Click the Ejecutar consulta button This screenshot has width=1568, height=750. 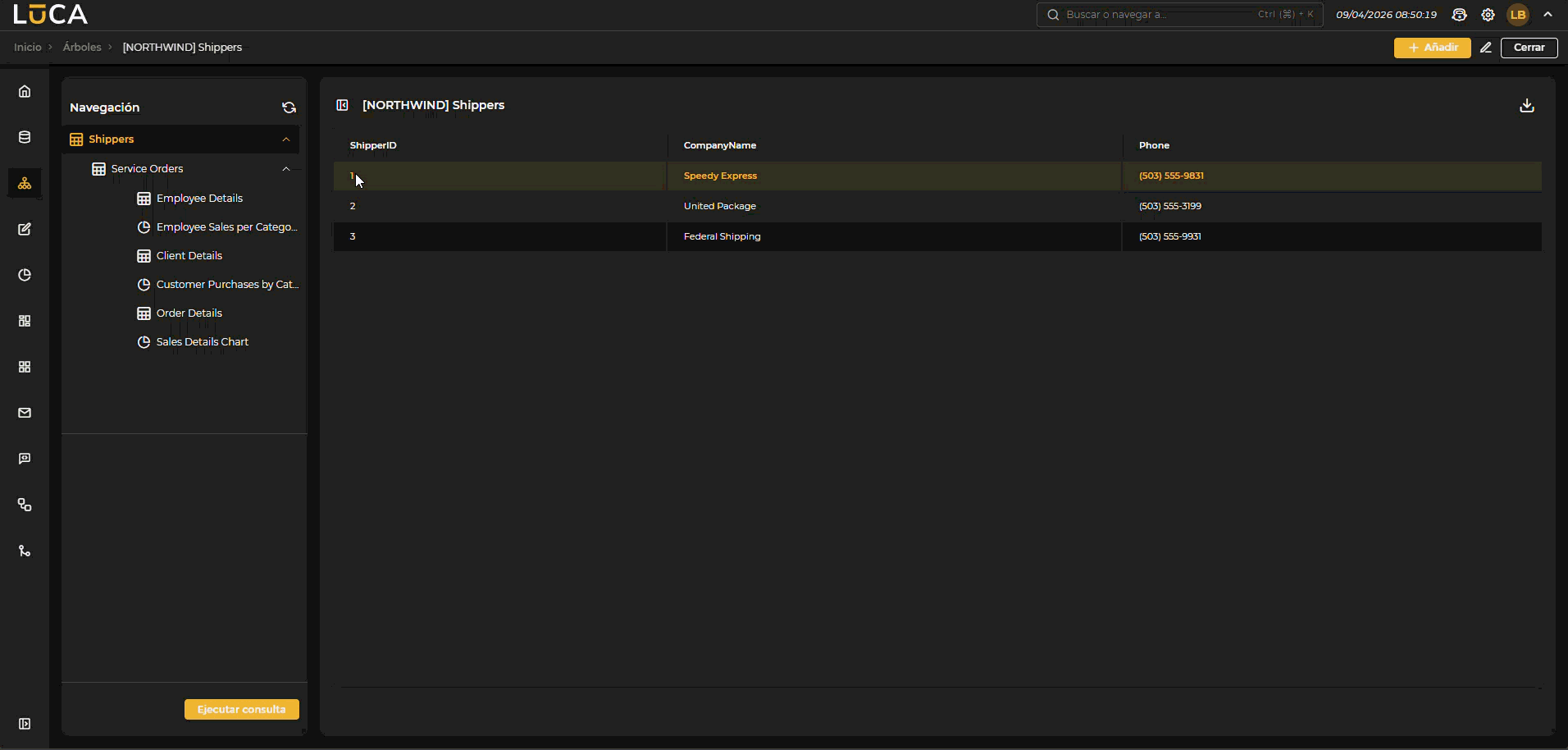coord(242,709)
